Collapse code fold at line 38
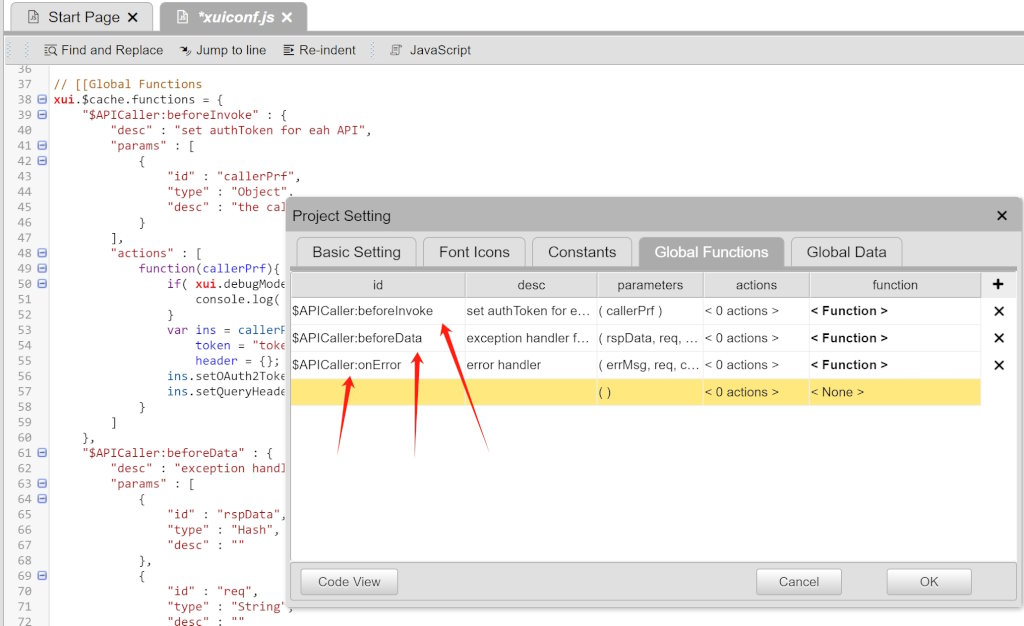 coord(42,100)
